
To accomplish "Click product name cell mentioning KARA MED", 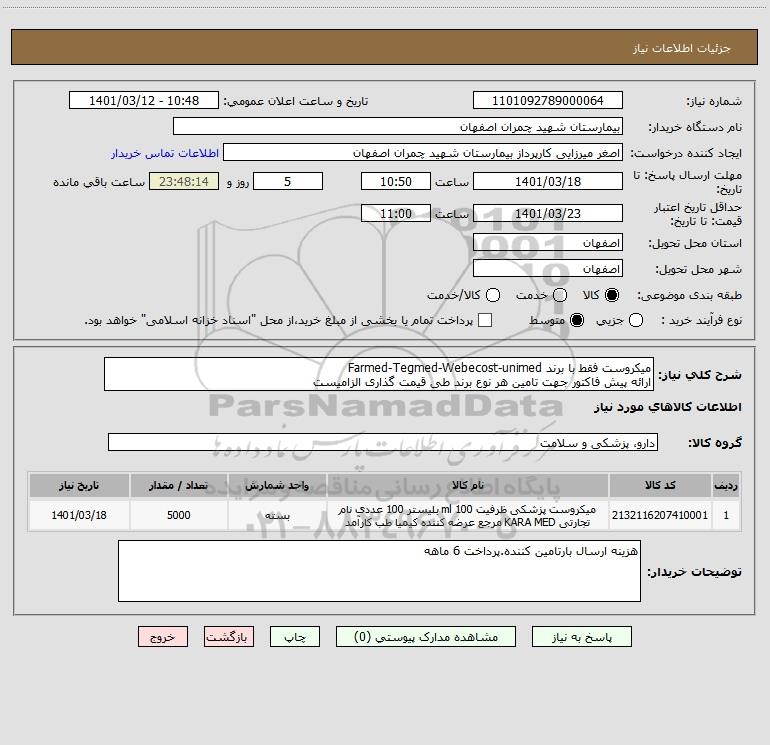I will pyautogui.click(x=468, y=515).
